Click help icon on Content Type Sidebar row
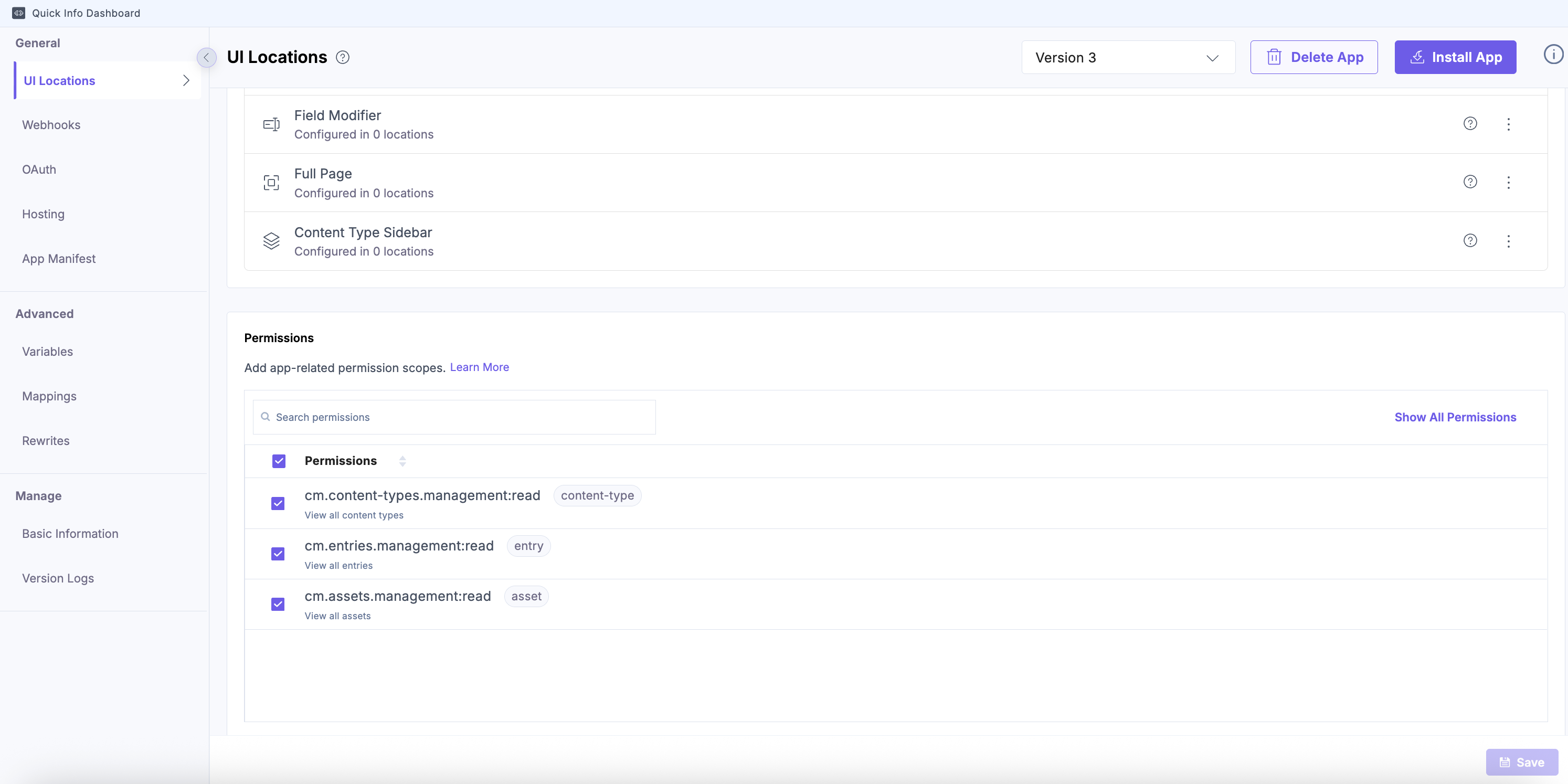This screenshot has height=784, width=1568. 1470,240
